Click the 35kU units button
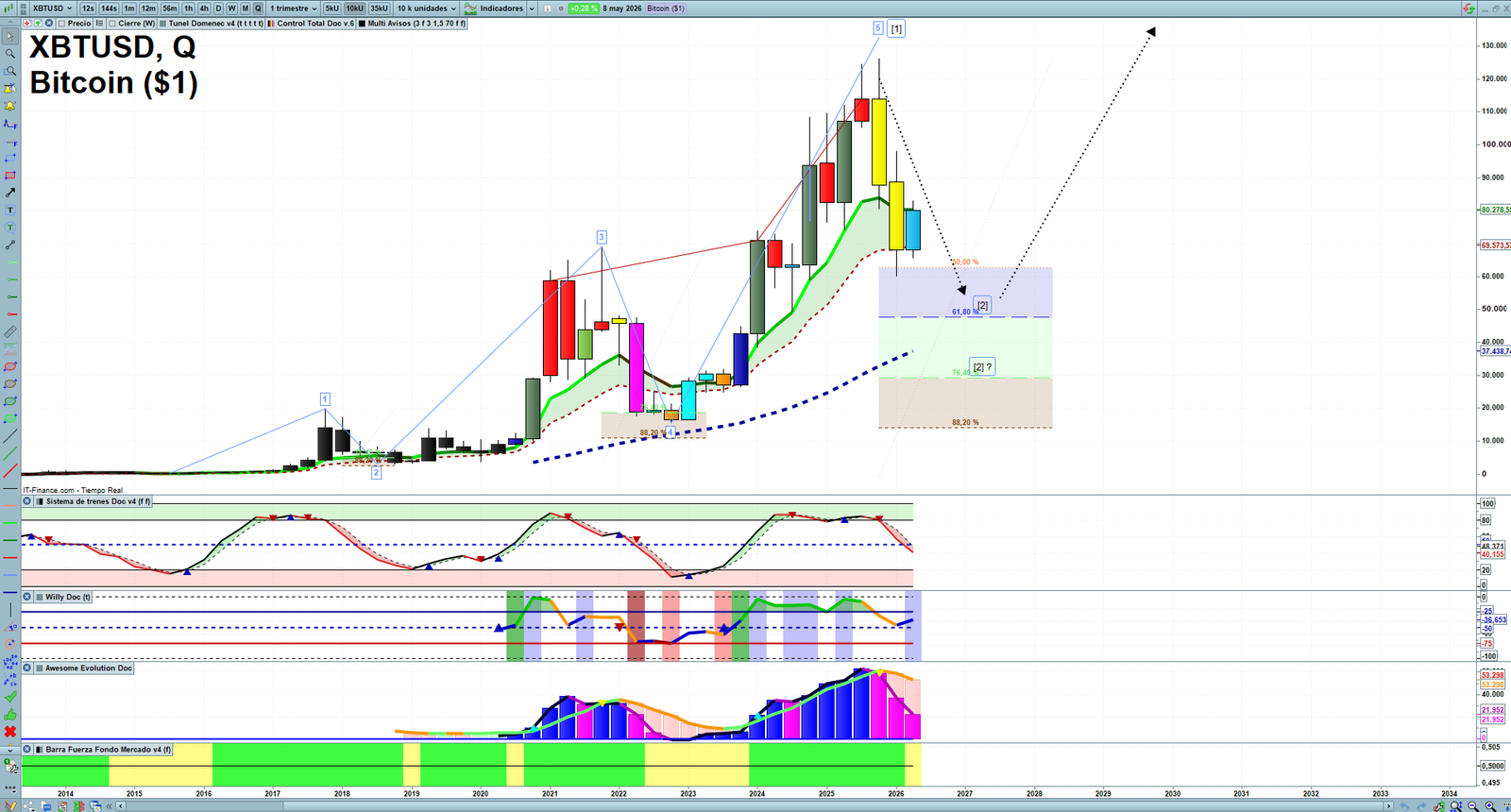The width and height of the screenshot is (1511, 812). point(379,8)
